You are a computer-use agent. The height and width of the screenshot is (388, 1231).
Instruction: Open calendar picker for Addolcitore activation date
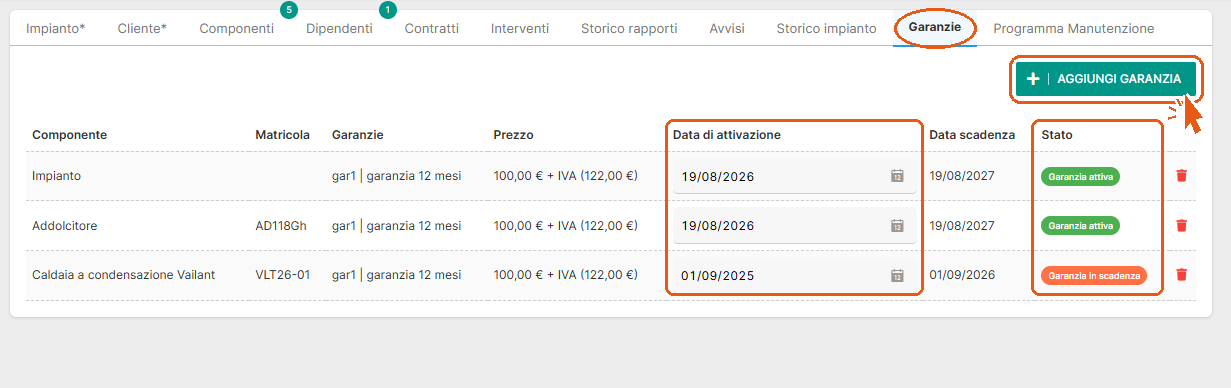[897, 225]
